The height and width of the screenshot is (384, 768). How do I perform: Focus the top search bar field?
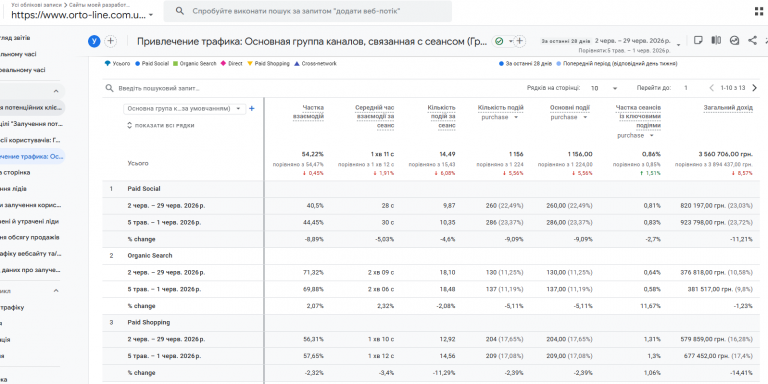(x=308, y=11)
